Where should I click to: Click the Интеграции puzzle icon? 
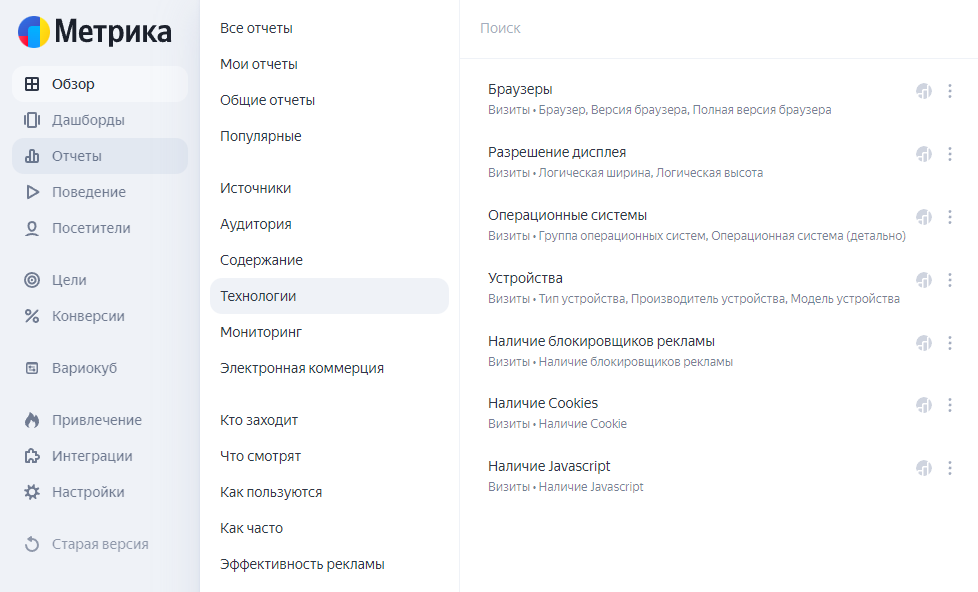click(32, 456)
